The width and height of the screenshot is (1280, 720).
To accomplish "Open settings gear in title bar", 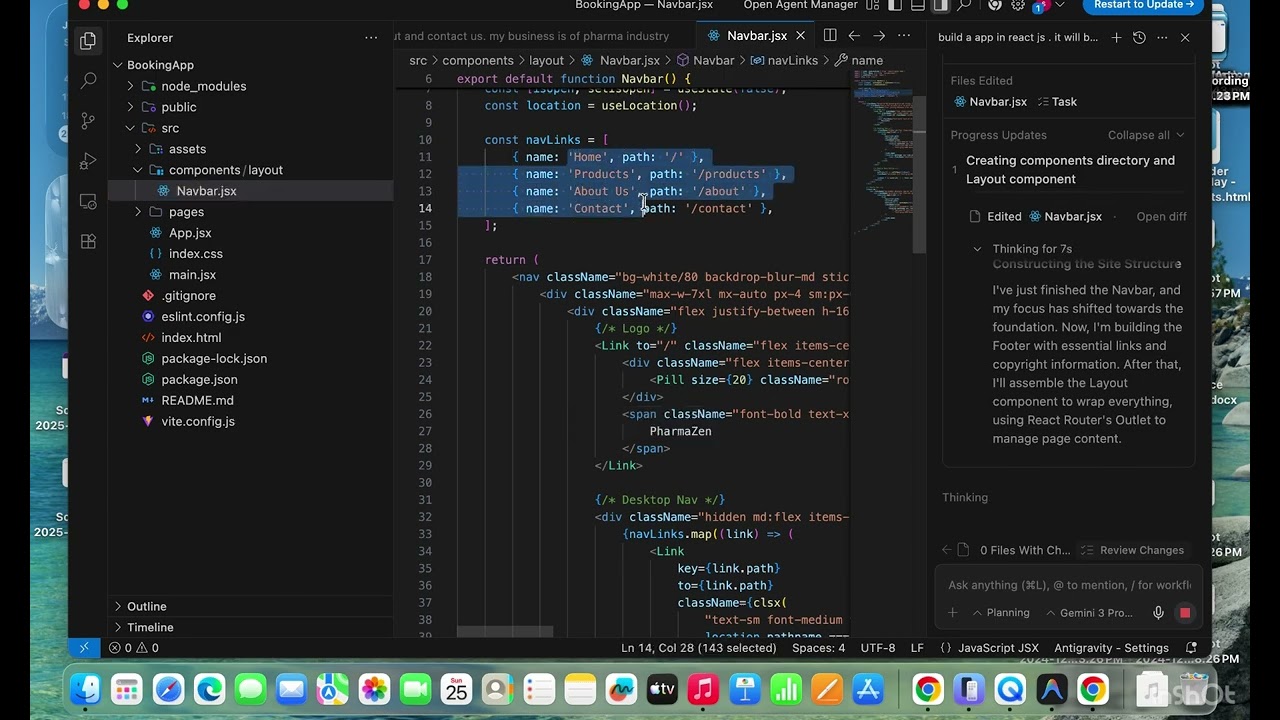I will point(1018,5).
